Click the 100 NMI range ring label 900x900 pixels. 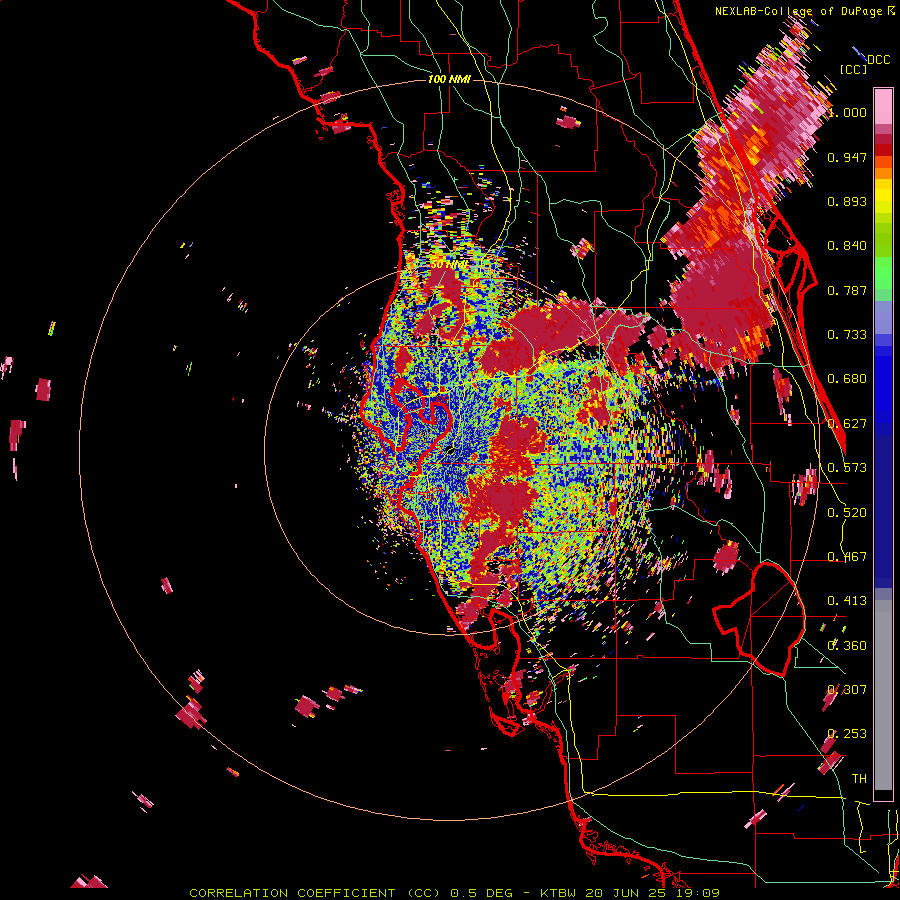point(449,79)
